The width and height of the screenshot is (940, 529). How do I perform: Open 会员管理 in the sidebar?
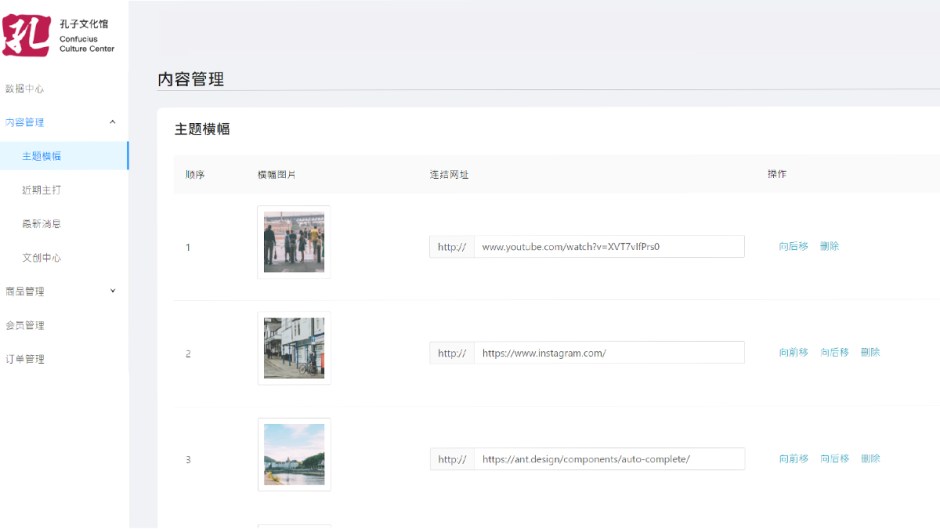pos(25,325)
